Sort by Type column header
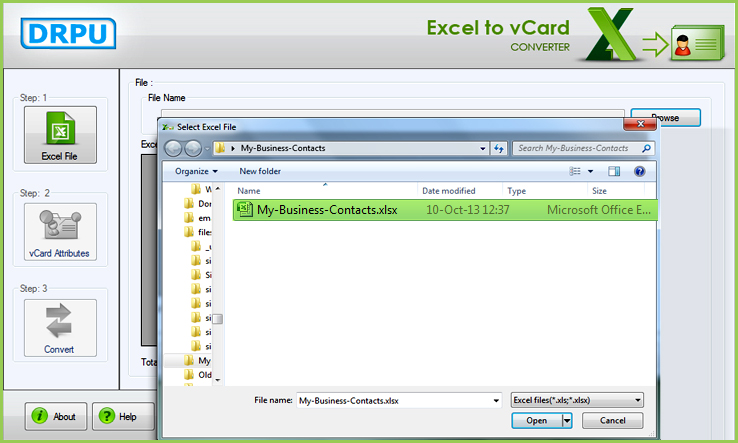738x443 pixels. point(516,191)
